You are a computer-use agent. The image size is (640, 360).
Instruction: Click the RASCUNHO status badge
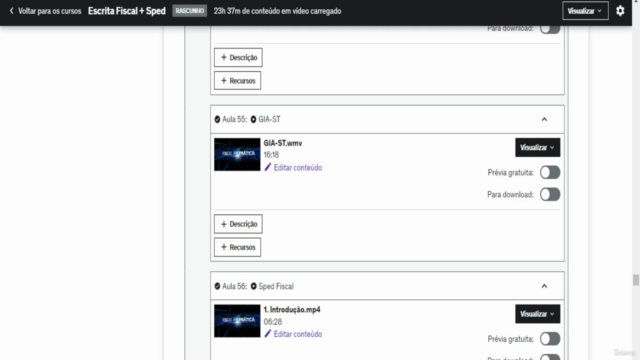click(x=190, y=11)
